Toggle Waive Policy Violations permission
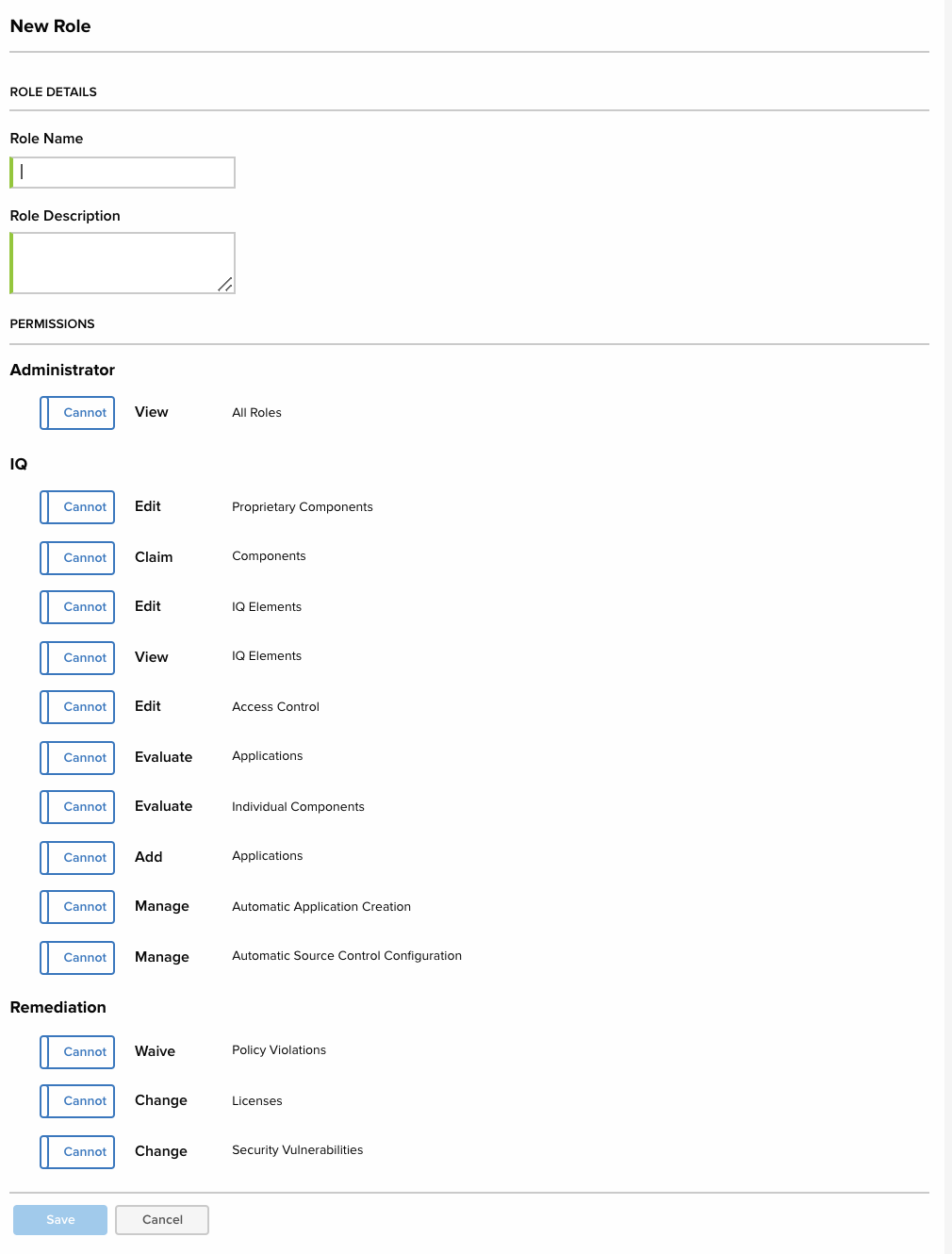Image resolution: width=952 pixels, height=1254 pixels. click(77, 1052)
